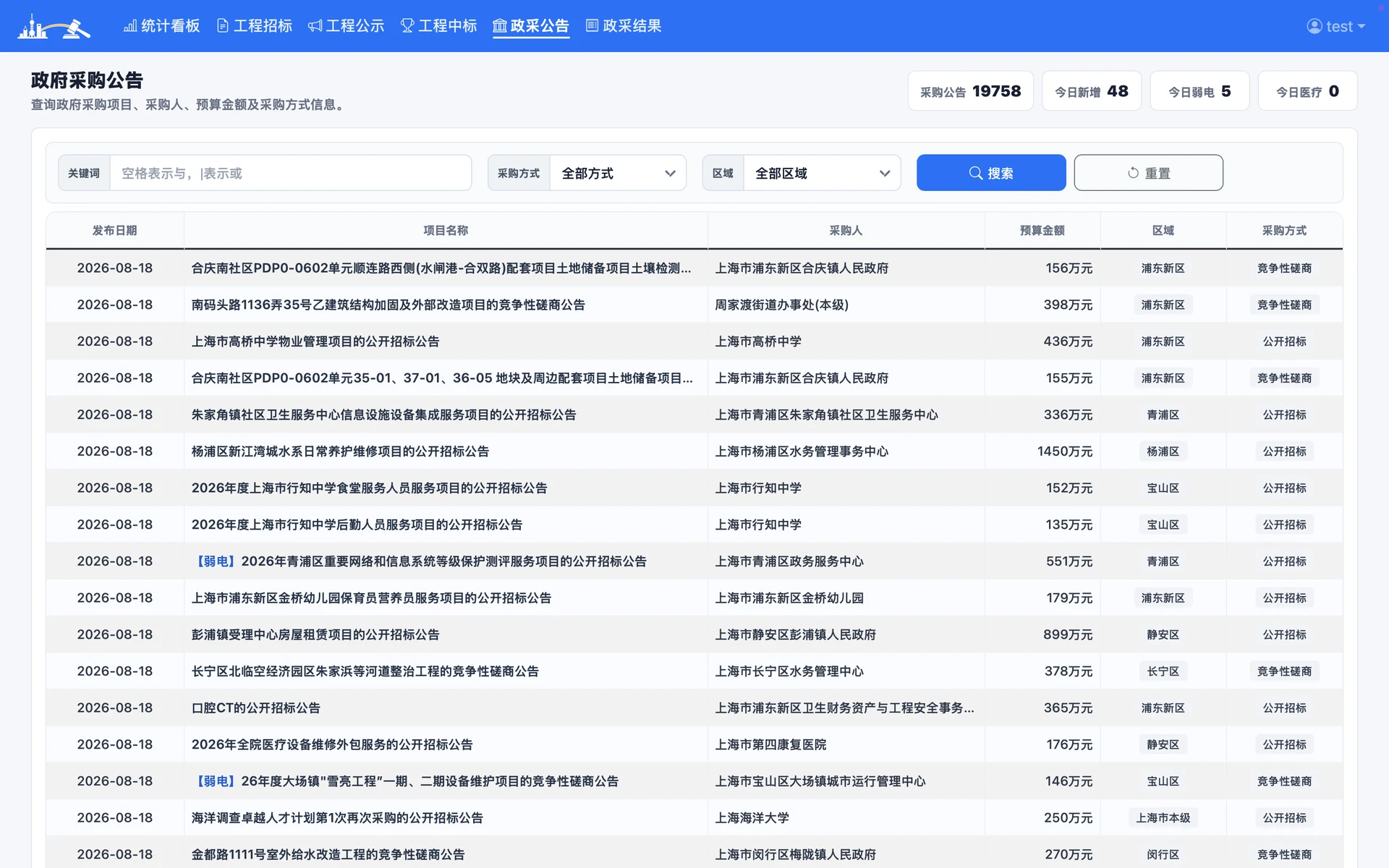
Task: Click the 区域 column header
Action: pyautogui.click(x=1163, y=230)
